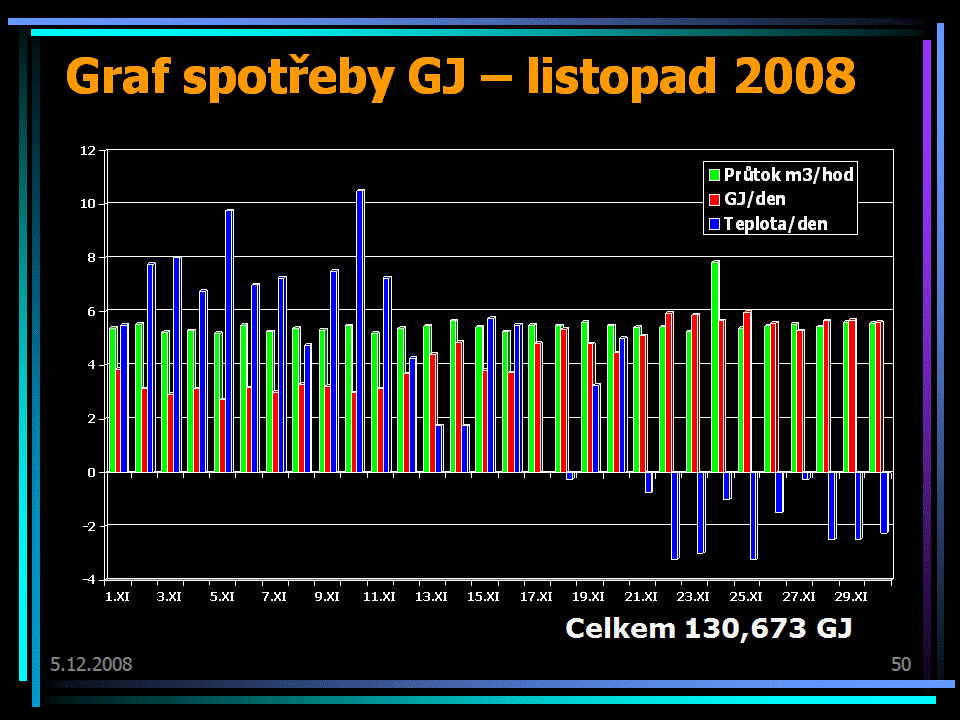
Task: Select the "Průtok m3/hod" legend label
Action: [789, 175]
